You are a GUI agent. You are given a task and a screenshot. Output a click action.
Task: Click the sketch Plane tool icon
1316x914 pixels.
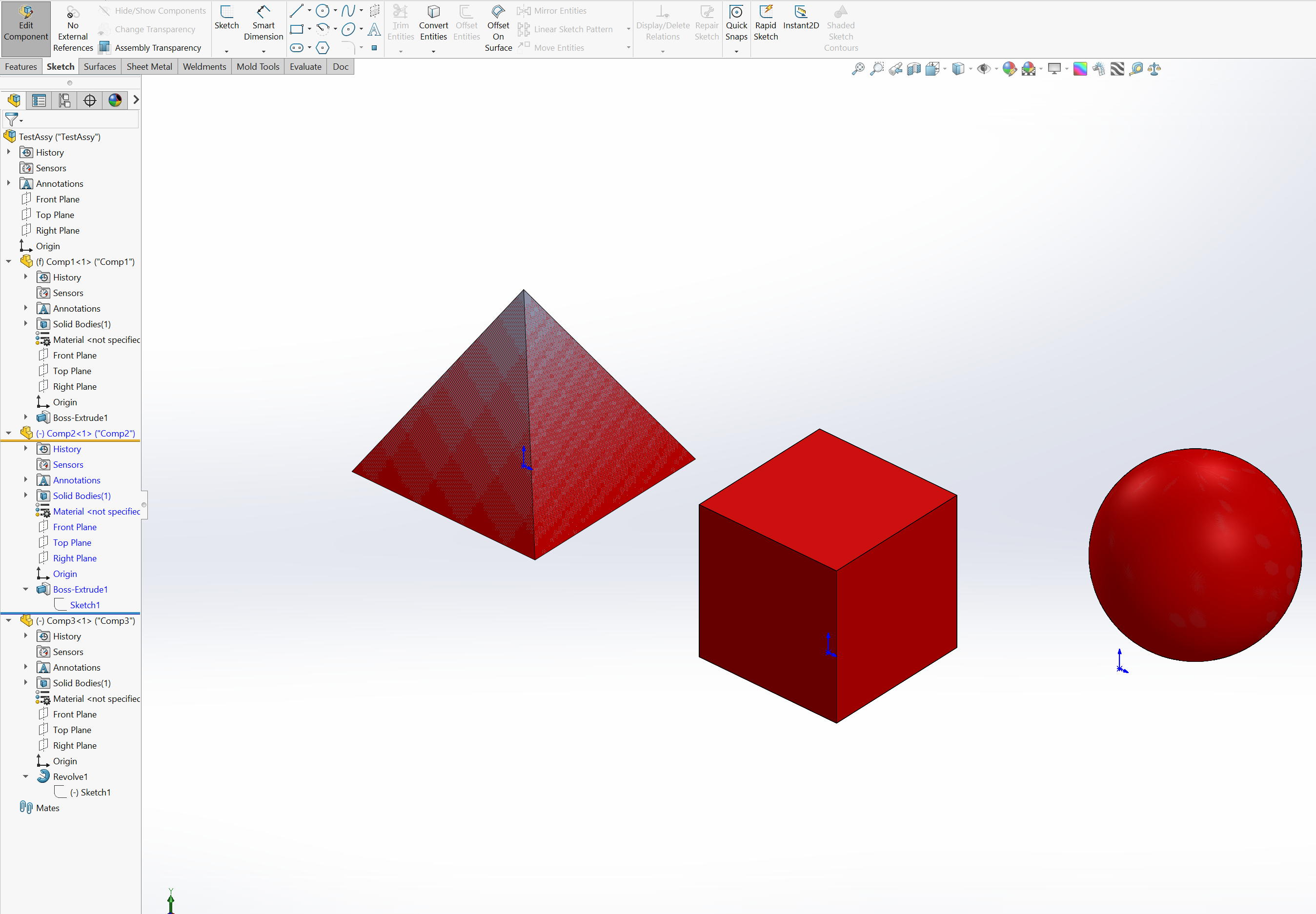(x=374, y=10)
